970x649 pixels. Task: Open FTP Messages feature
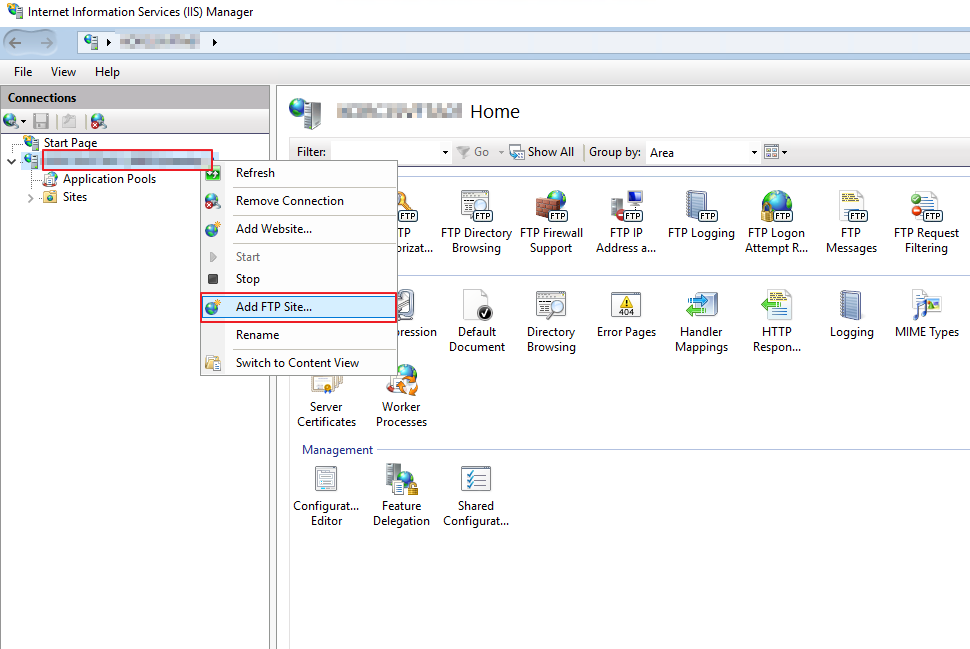pos(851,221)
